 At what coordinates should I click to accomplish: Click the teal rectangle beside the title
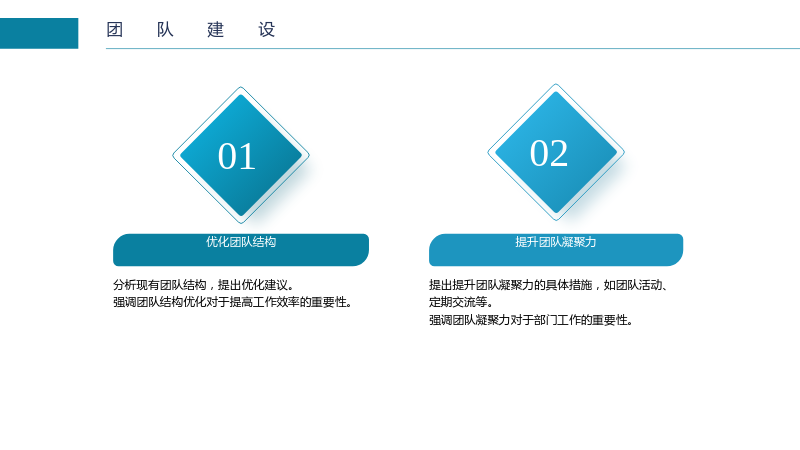pos(39,33)
